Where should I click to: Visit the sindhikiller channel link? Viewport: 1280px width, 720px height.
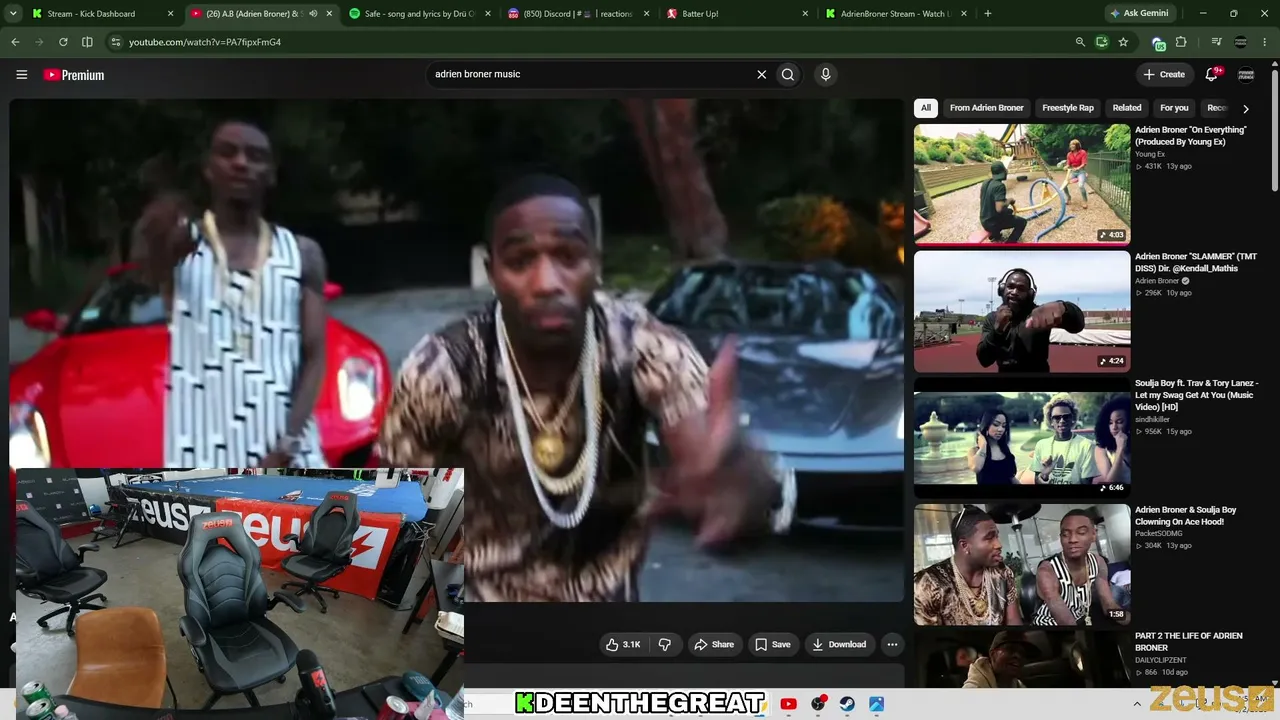click(x=1152, y=420)
